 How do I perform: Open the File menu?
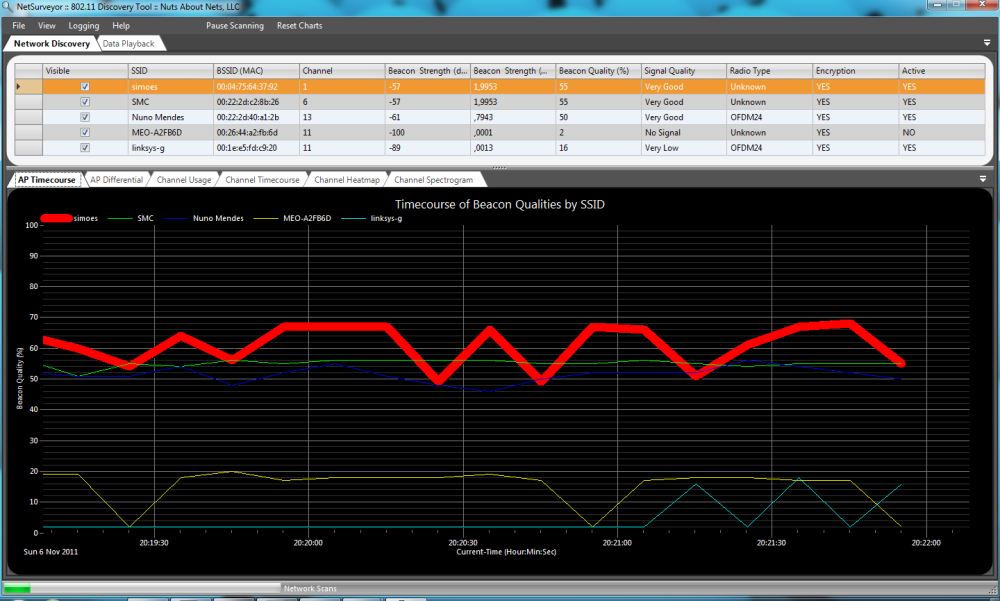(18, 26)
